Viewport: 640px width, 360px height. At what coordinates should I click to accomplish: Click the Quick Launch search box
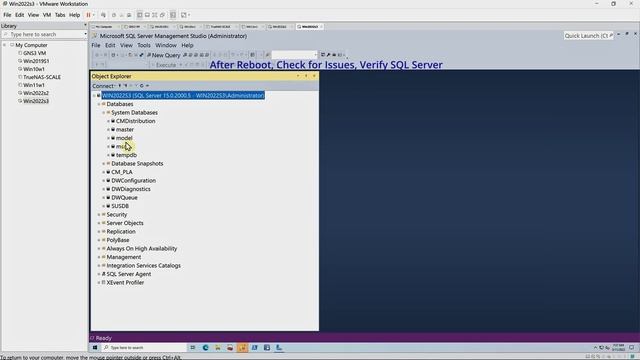click(x=589, y=36)
